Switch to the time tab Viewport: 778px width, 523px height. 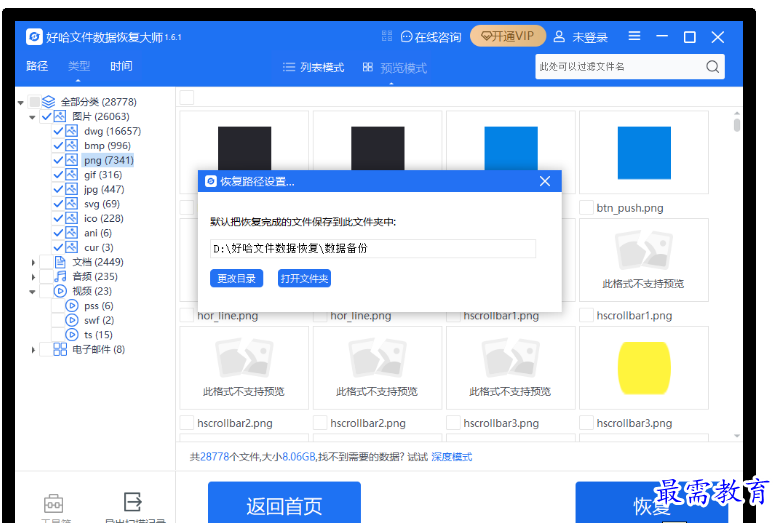pos(121,66)
